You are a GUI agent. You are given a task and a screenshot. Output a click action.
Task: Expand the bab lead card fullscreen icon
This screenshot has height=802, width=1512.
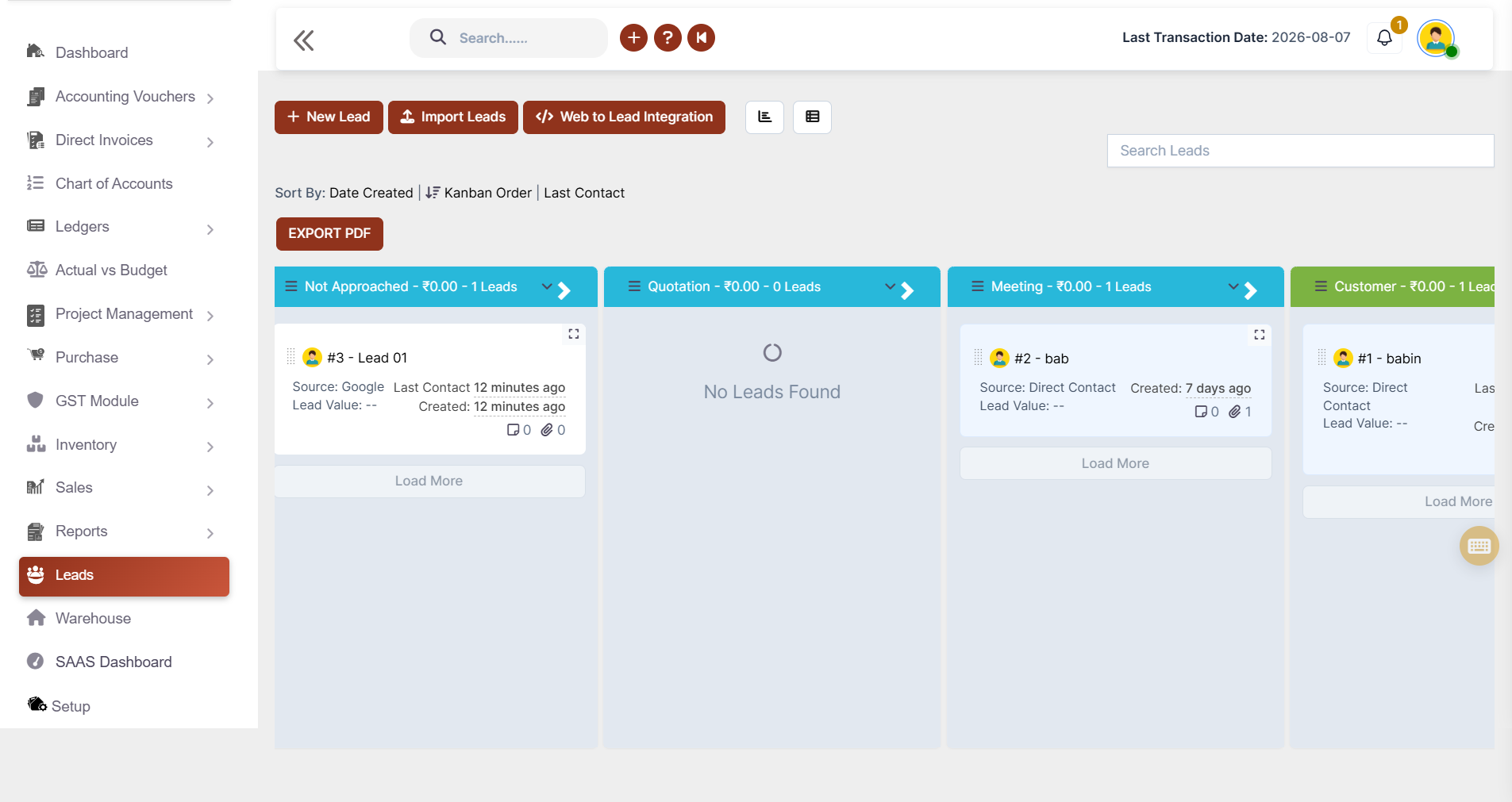point(1260,335)
